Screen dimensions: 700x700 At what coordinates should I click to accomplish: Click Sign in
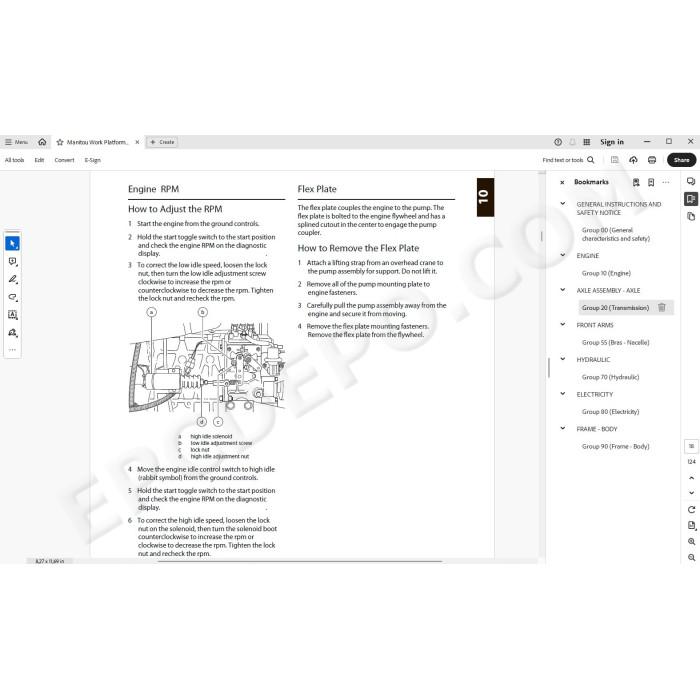[612, 142]
